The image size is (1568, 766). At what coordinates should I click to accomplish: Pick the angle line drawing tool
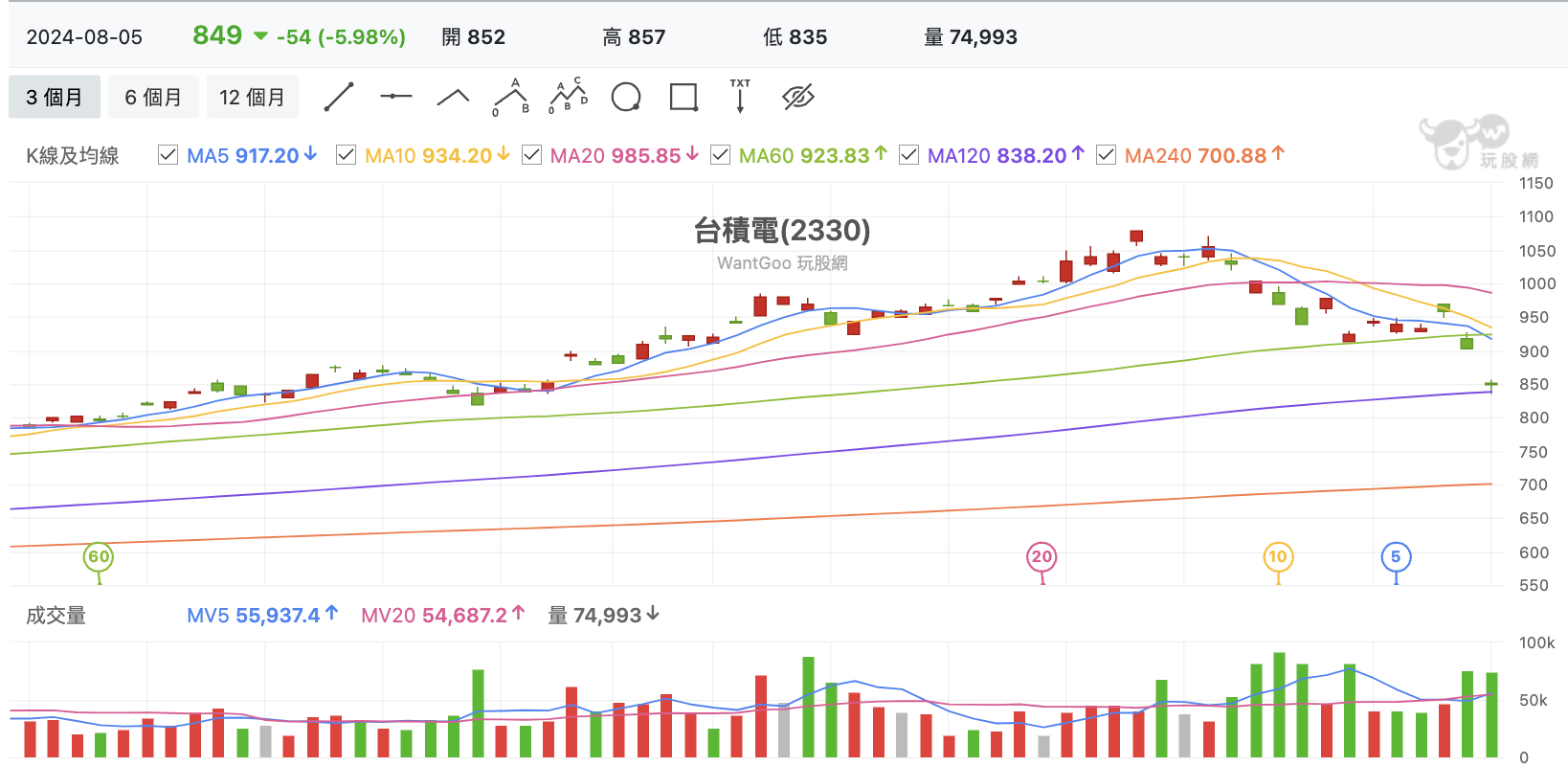click(x=454, y=97)
